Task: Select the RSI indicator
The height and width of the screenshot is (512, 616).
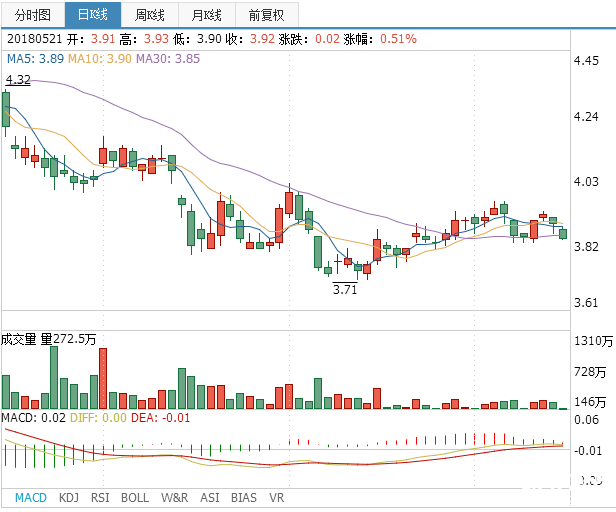Action: pos(100,498)
